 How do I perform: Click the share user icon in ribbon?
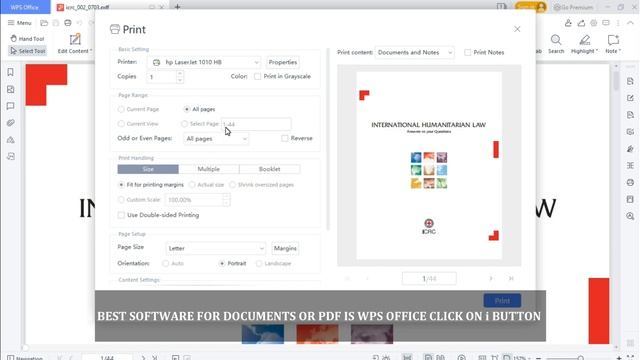click(568, 23)
